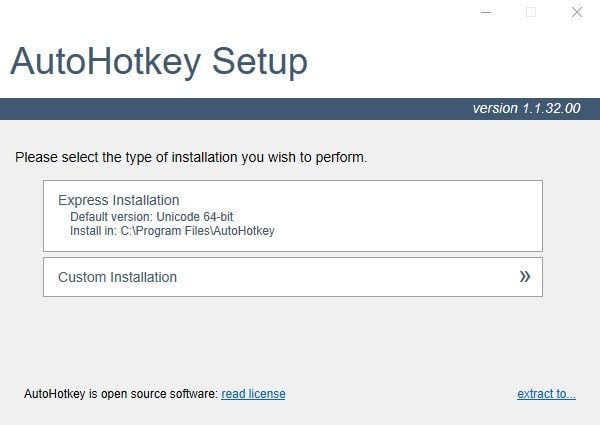Screen dimensions: 600x425
Task: Choose Express Installation option
Action: (293, 216)
